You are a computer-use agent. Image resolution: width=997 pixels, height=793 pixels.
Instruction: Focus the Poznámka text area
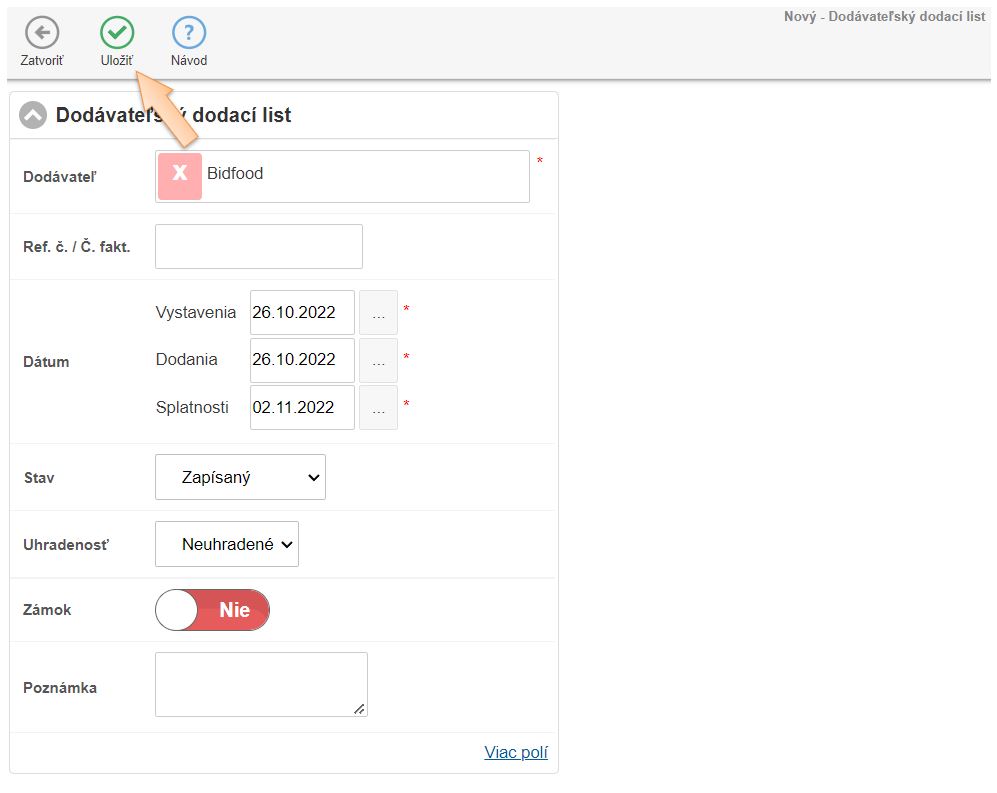[260, 684]
